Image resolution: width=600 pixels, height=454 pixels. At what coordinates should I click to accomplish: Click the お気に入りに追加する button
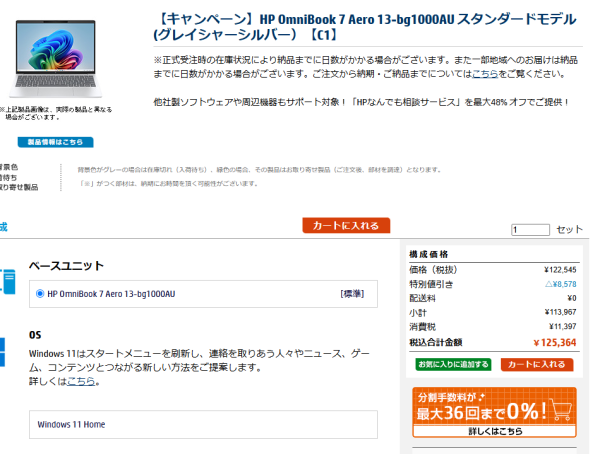(453, 364)
